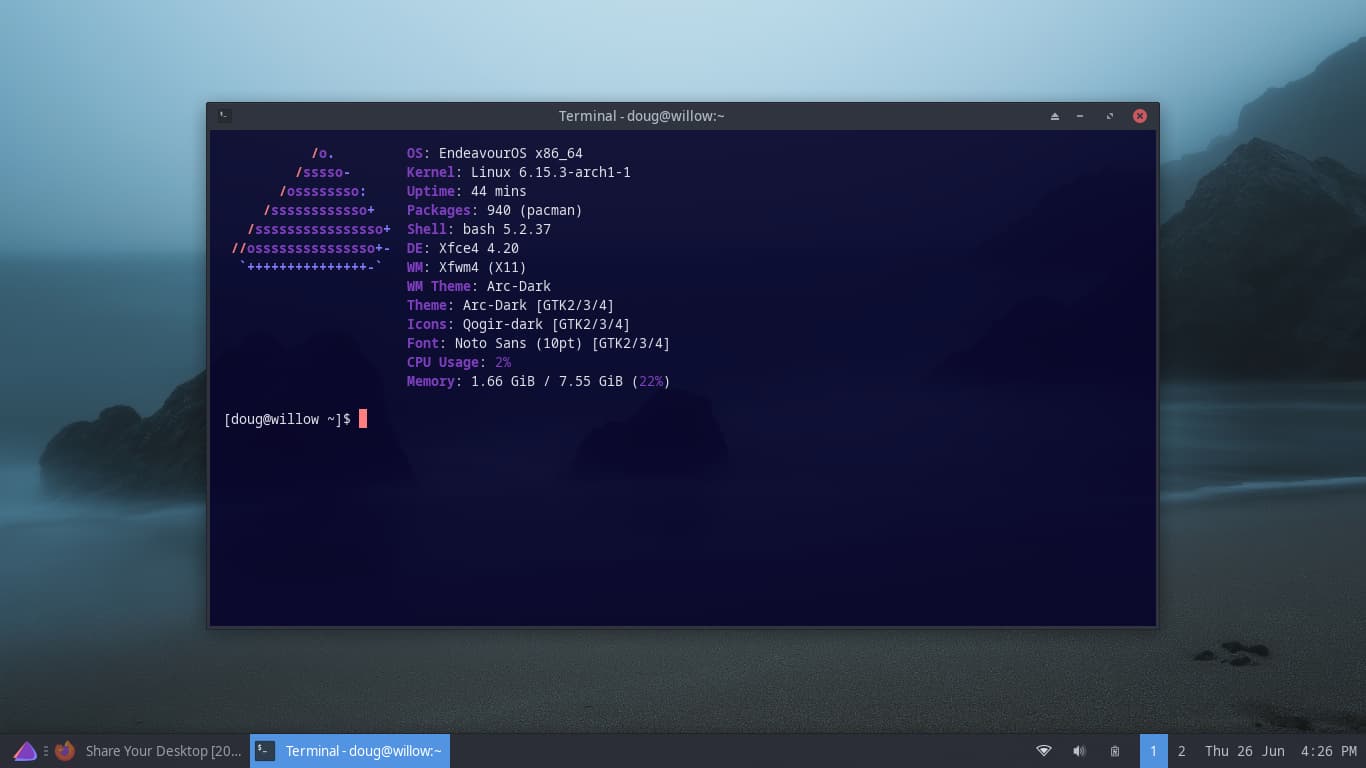Close the Terminal with the red button
The image size is (1366, 768).
1139,116
